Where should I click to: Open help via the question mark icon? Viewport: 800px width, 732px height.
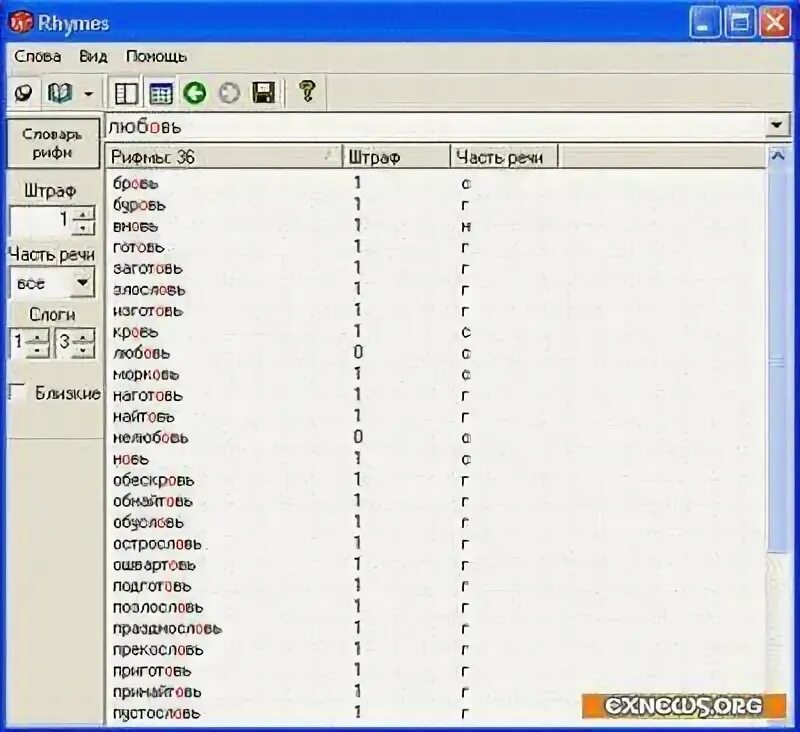point(307,92)
